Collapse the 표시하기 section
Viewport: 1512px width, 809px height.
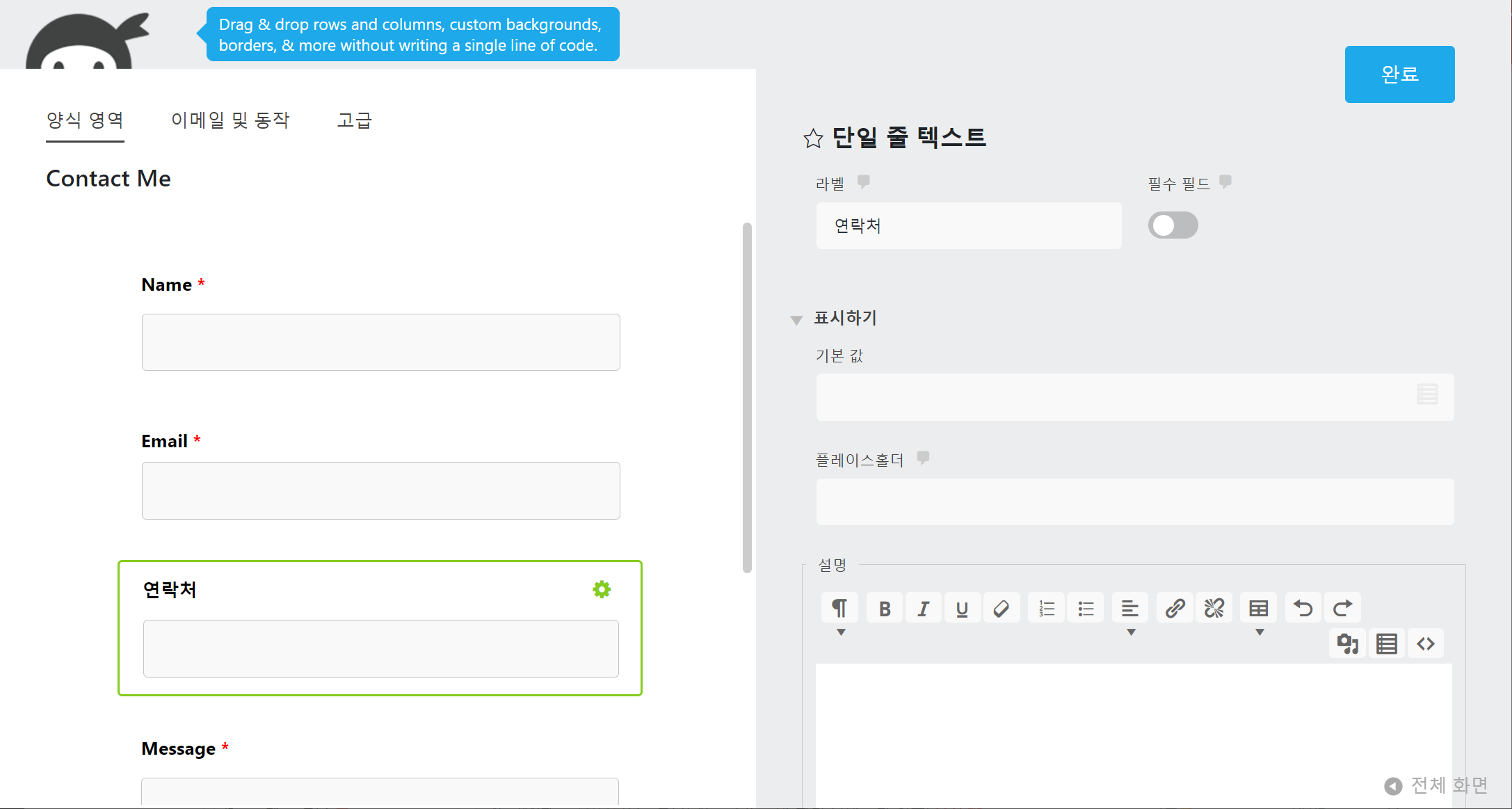797,319
